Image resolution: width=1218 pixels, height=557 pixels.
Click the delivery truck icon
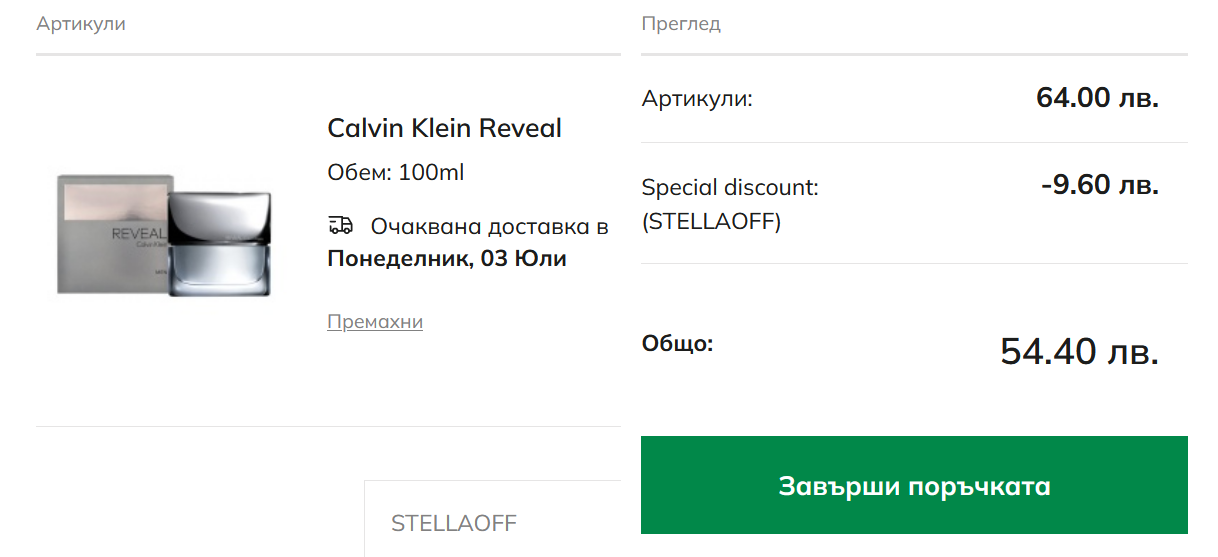click(340, 226)
